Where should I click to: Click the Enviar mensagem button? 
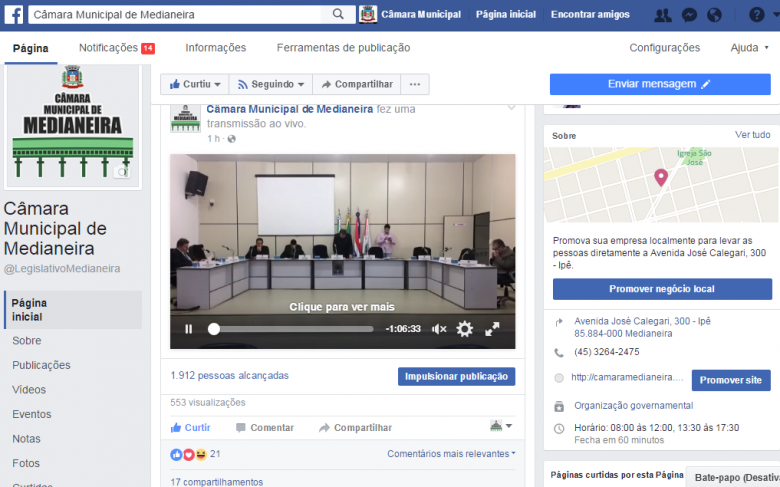tap(660, 84)
